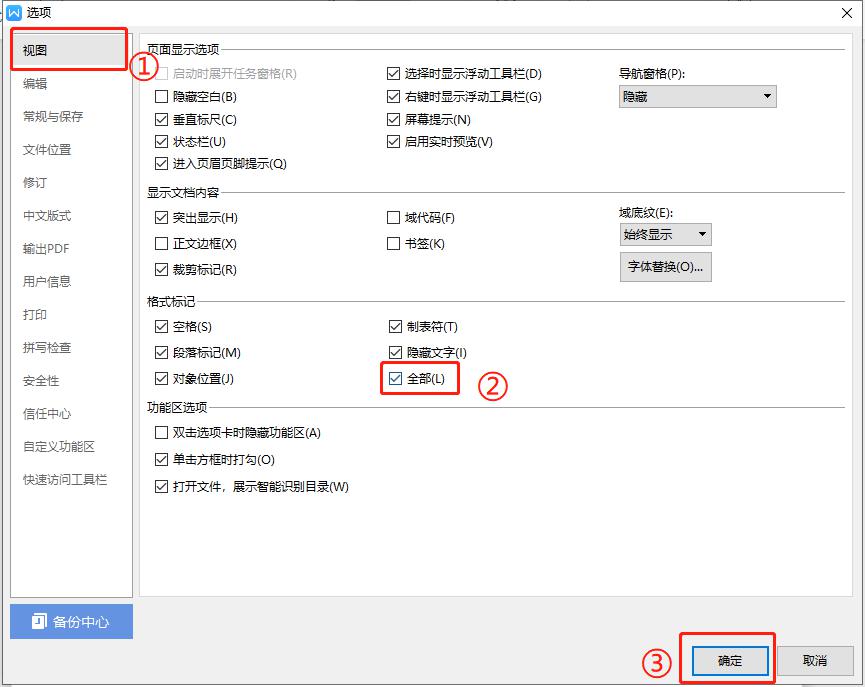
Task: Enable 域代码(F) checkbox
Action: (x=393, y=217)
